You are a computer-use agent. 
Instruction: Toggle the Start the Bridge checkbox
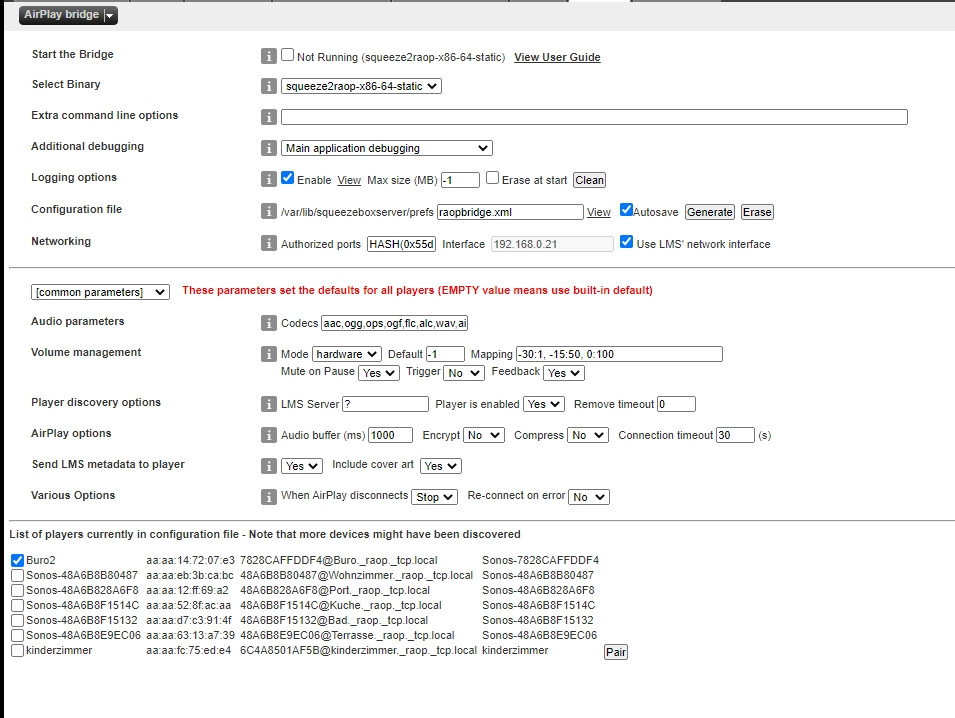pos(287,55)
